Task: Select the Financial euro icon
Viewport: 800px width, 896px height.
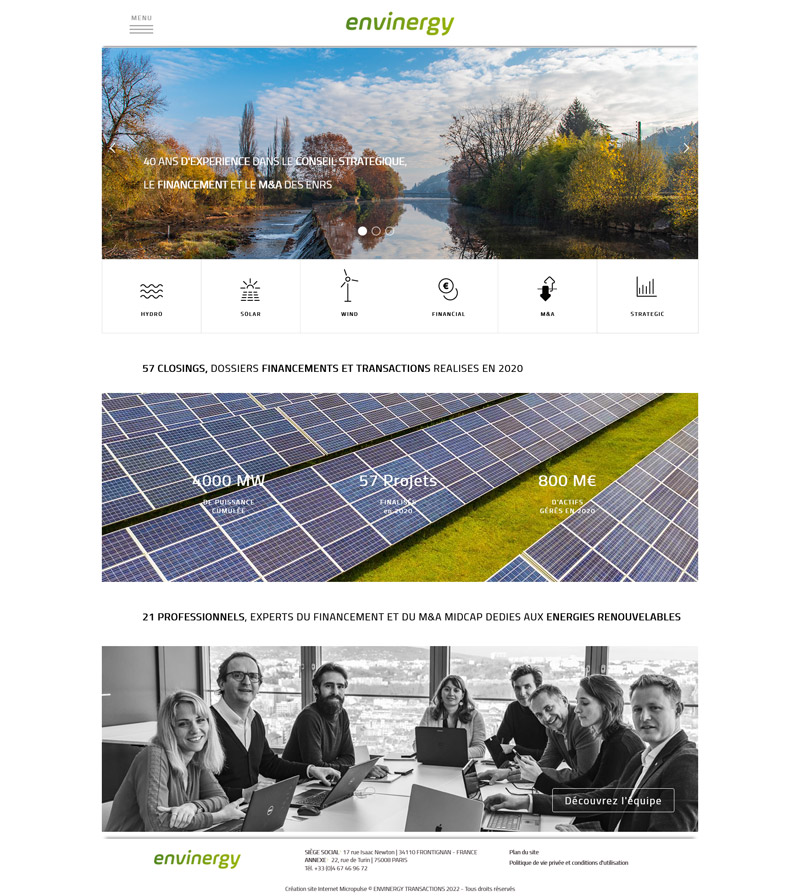Action: click(448, 289)
